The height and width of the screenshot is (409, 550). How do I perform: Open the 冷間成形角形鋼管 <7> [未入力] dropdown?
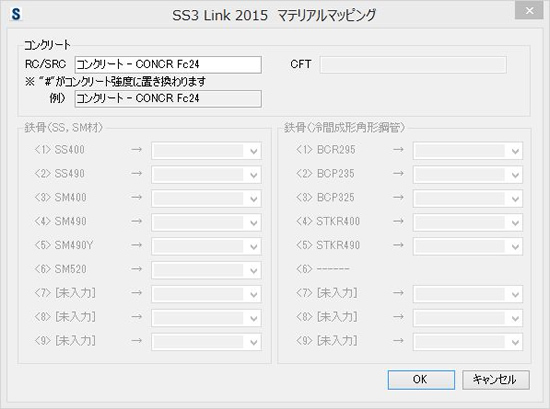(x=468, y=294)
